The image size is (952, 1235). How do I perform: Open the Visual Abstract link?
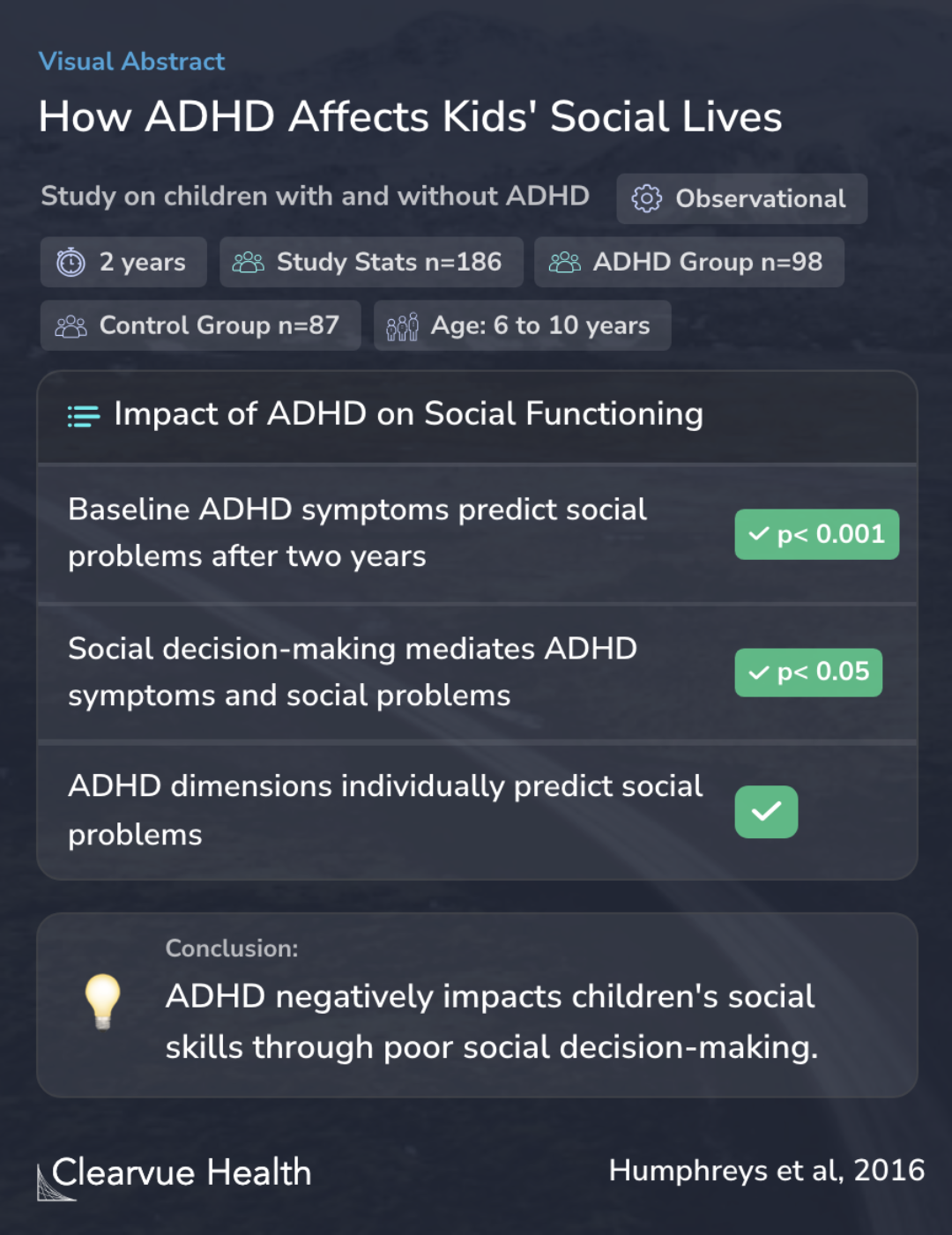131,62
